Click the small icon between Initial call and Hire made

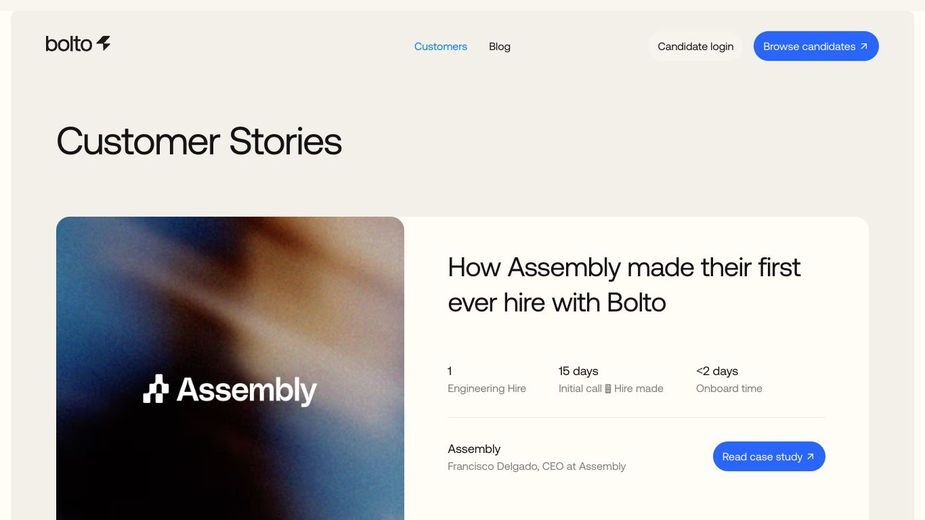click(x=608, y=388)
